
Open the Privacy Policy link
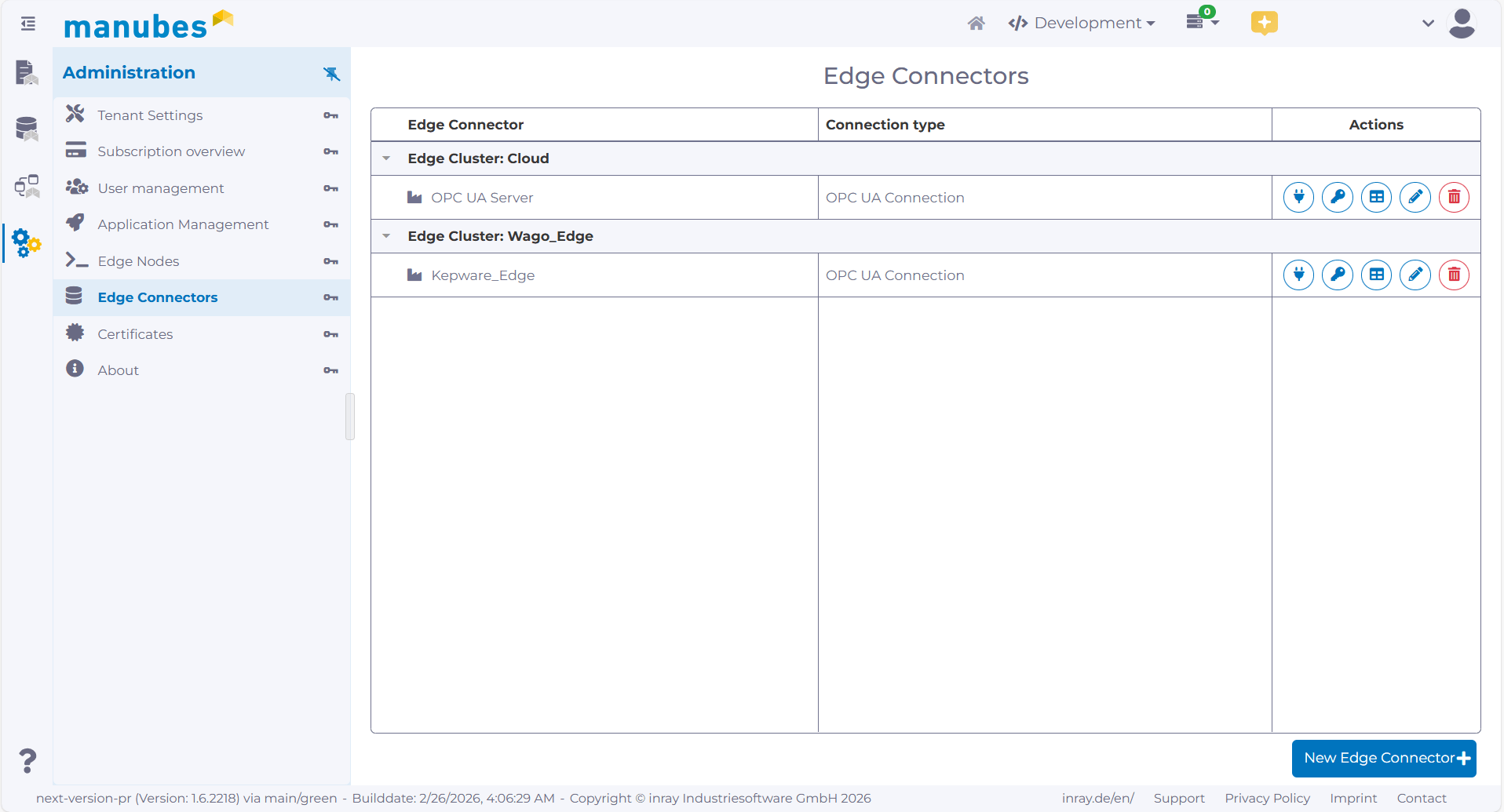(x=1267, y=798)
